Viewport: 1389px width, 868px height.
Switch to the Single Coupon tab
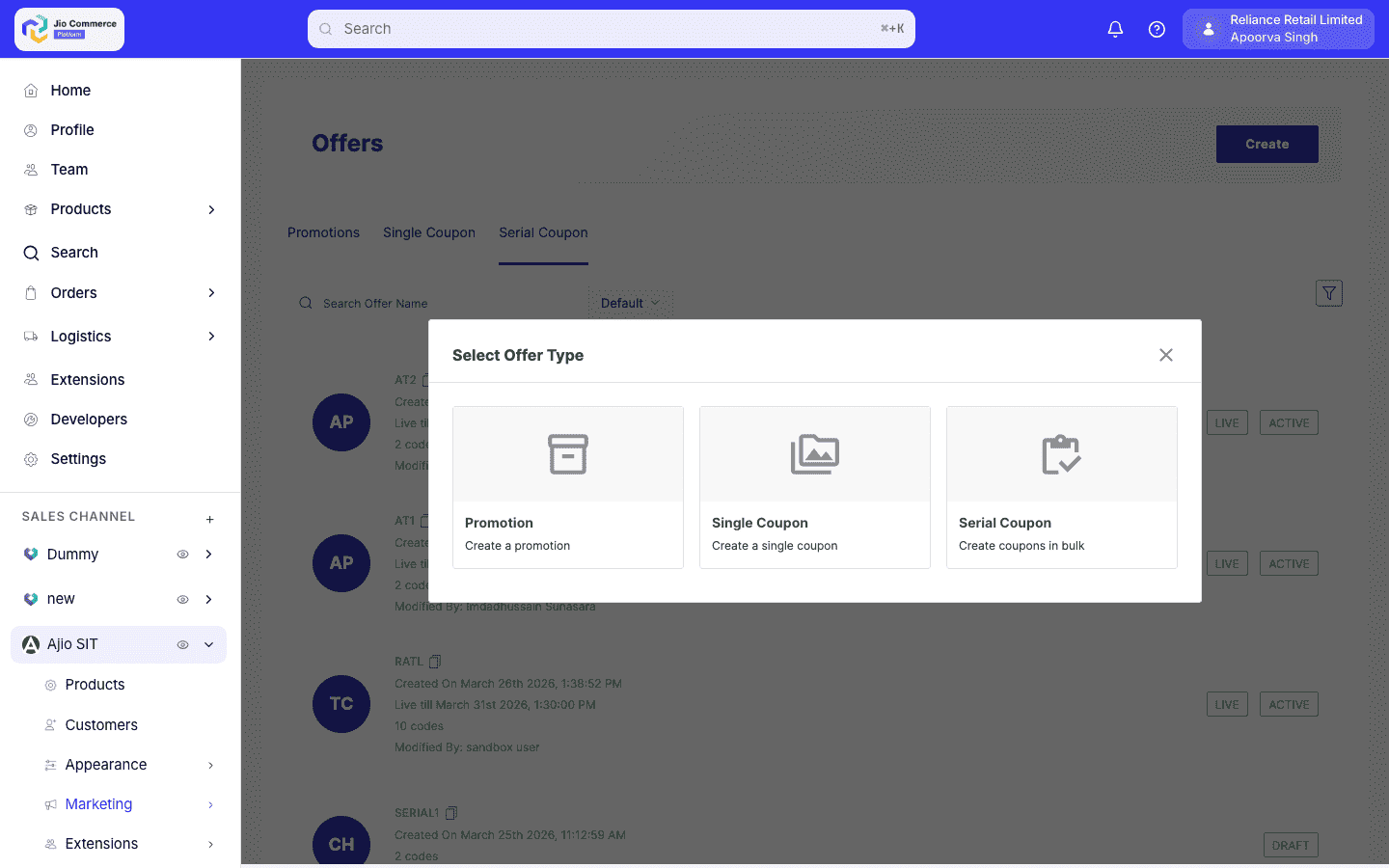click(x=428, y=232)
